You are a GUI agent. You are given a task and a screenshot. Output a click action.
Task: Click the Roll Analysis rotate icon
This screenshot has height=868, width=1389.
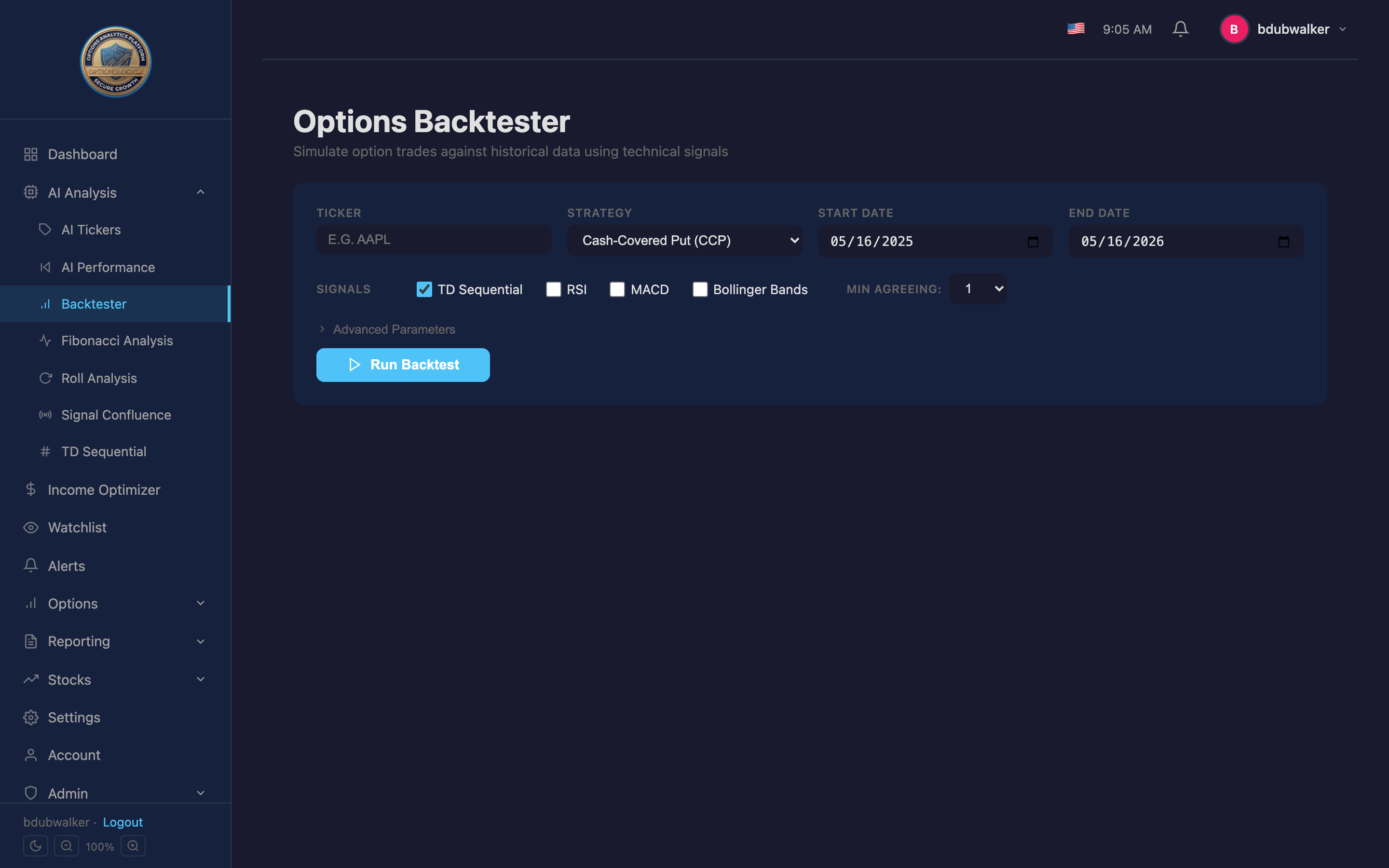click(45, 378)
